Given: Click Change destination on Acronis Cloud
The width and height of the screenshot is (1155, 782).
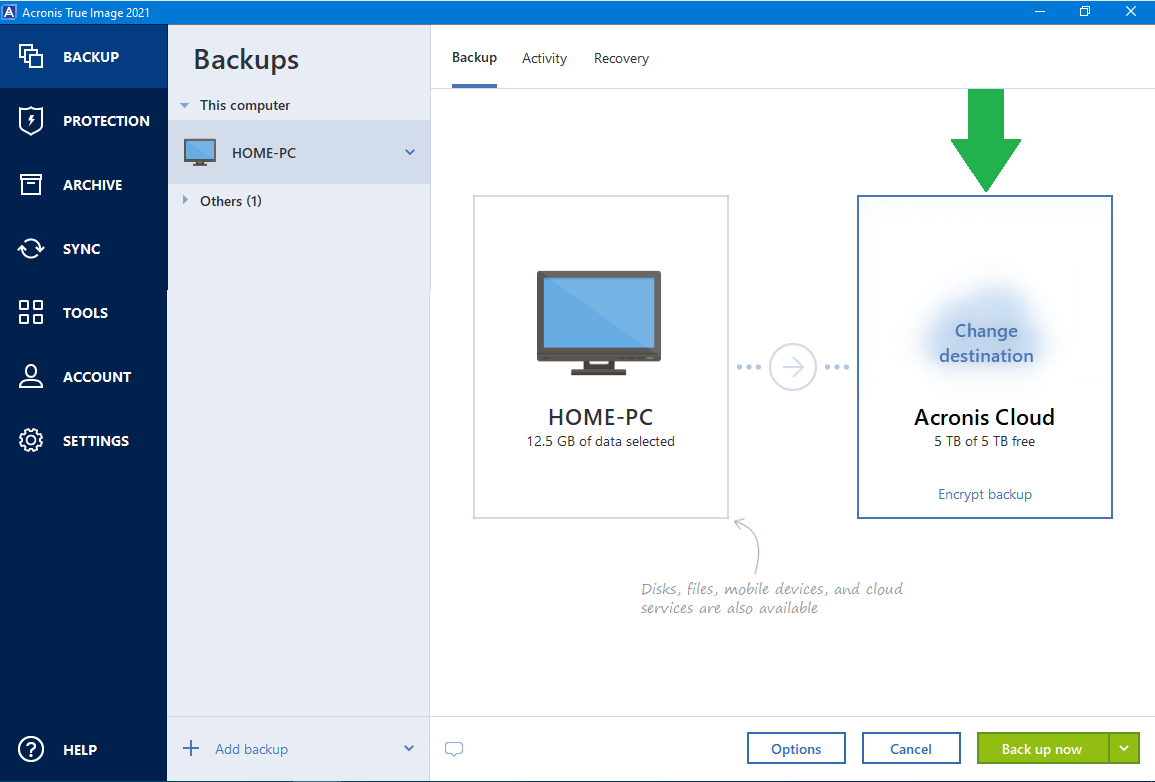Looking at the screenshot, I should point(985,343).
